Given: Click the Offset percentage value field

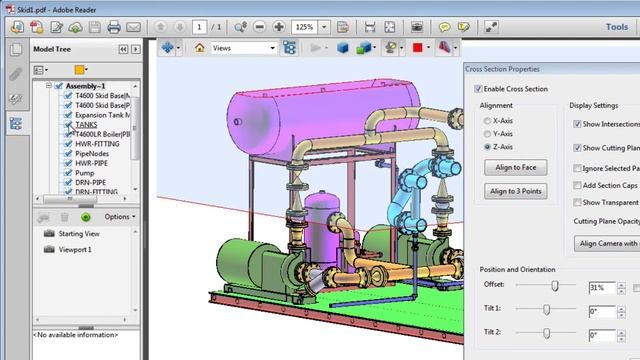Looking at the screenshot, I should pyautogui.click(x=602, y=288).
